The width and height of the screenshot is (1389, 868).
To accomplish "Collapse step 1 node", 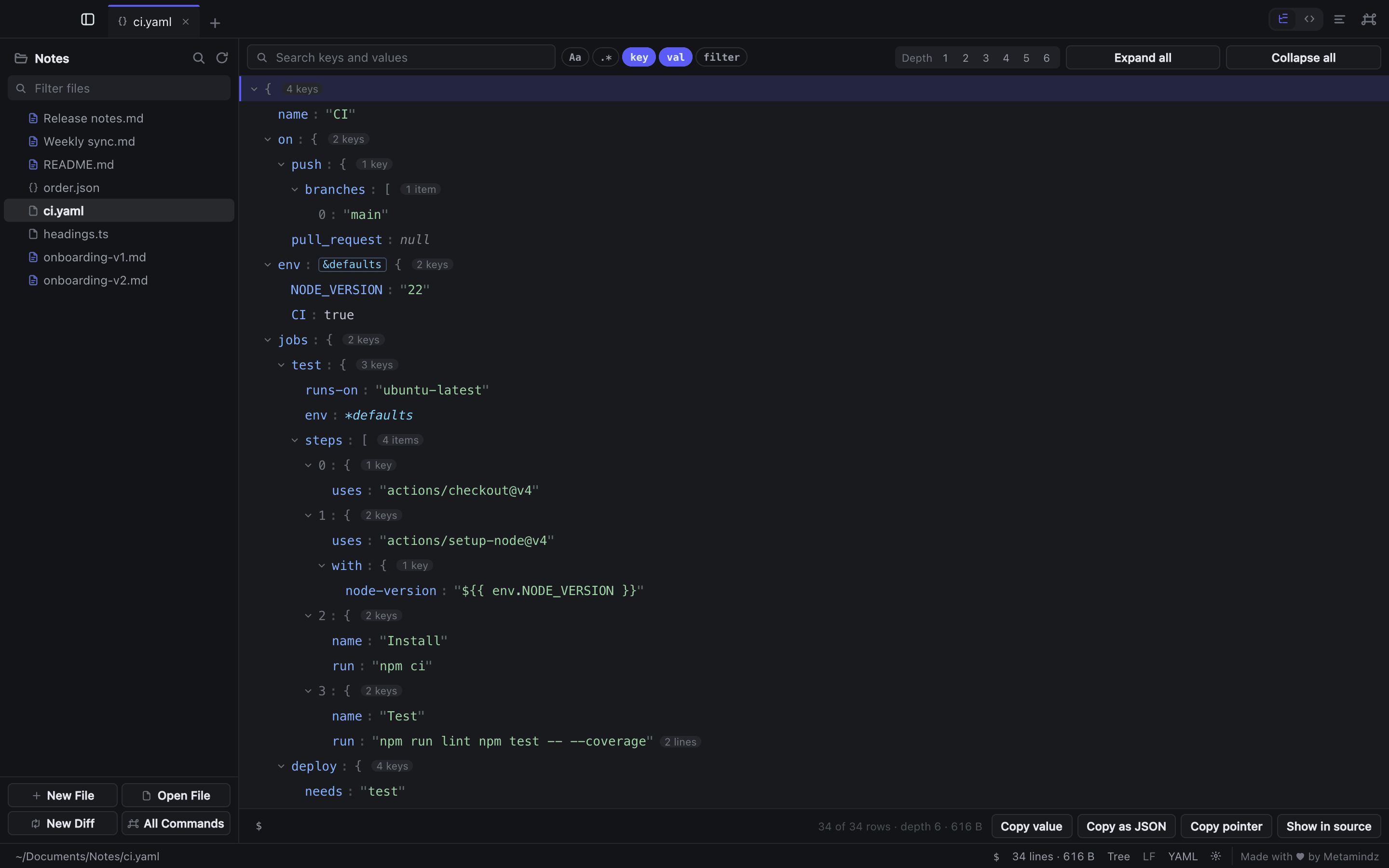I will [x=308, y=515].
